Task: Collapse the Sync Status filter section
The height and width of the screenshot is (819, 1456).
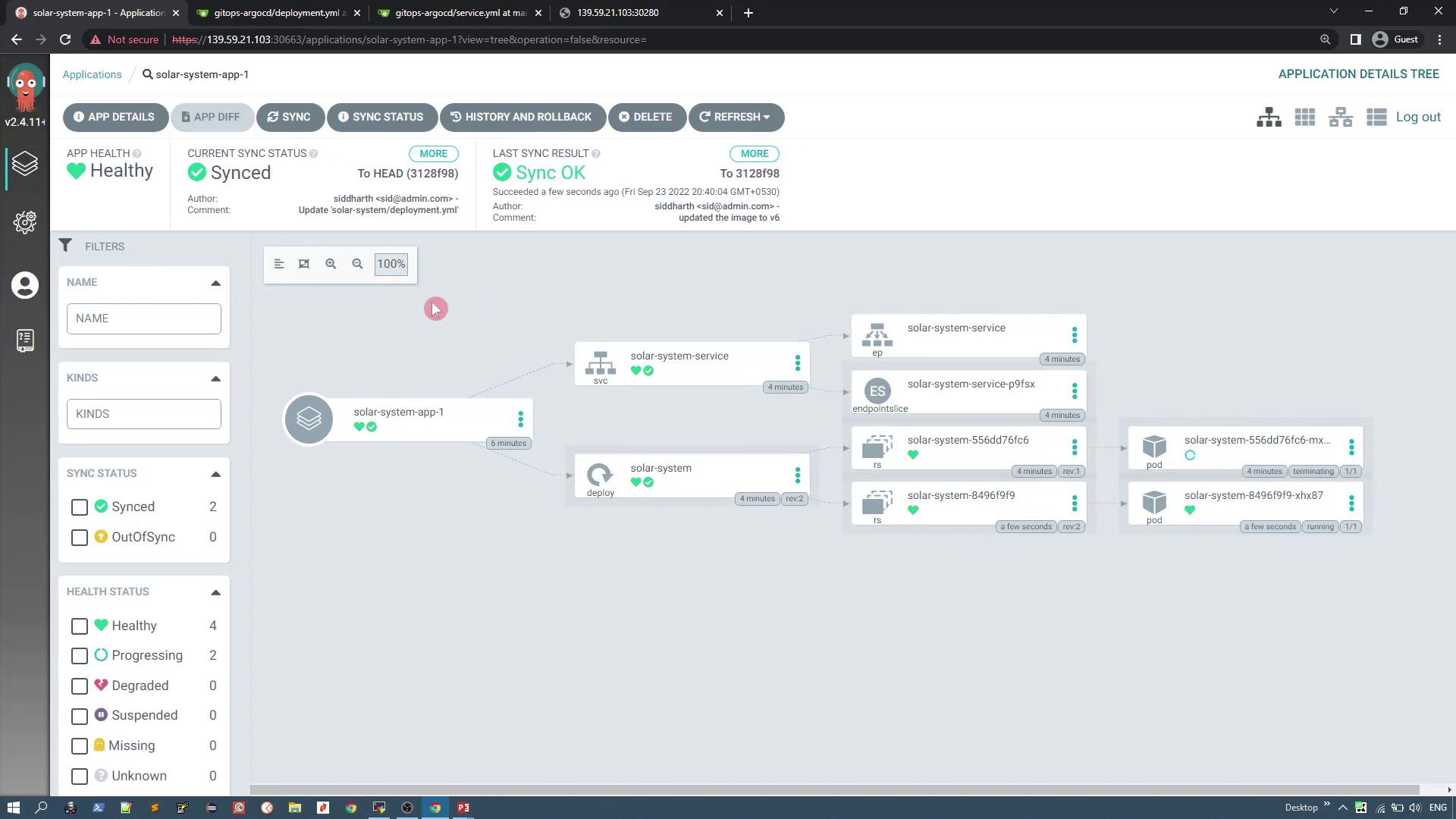Action: click(x=215, y=474)
